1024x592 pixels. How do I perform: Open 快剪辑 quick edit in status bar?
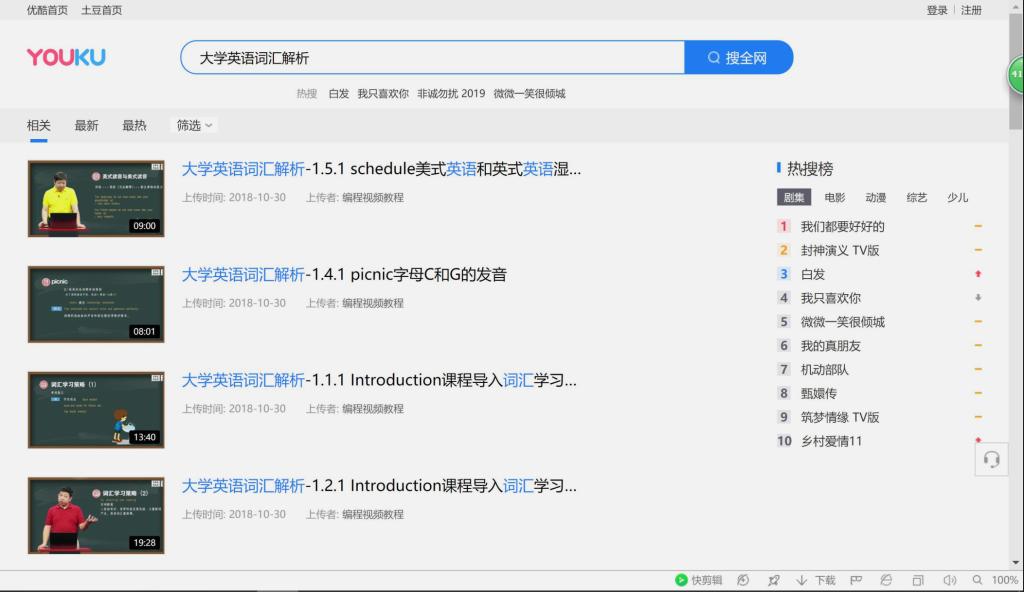(698, 580)
